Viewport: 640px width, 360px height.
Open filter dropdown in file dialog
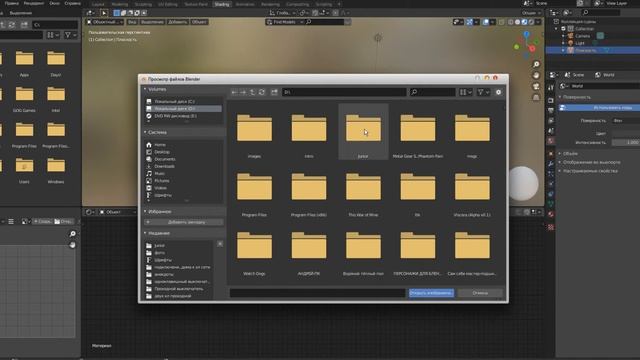point(483,92)
